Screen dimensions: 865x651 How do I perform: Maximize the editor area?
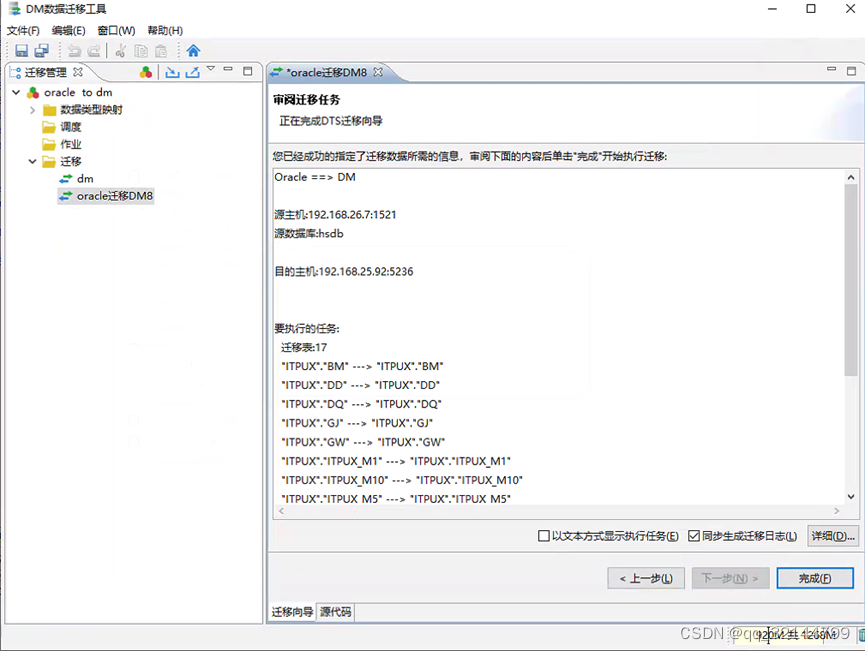[851, 71]
